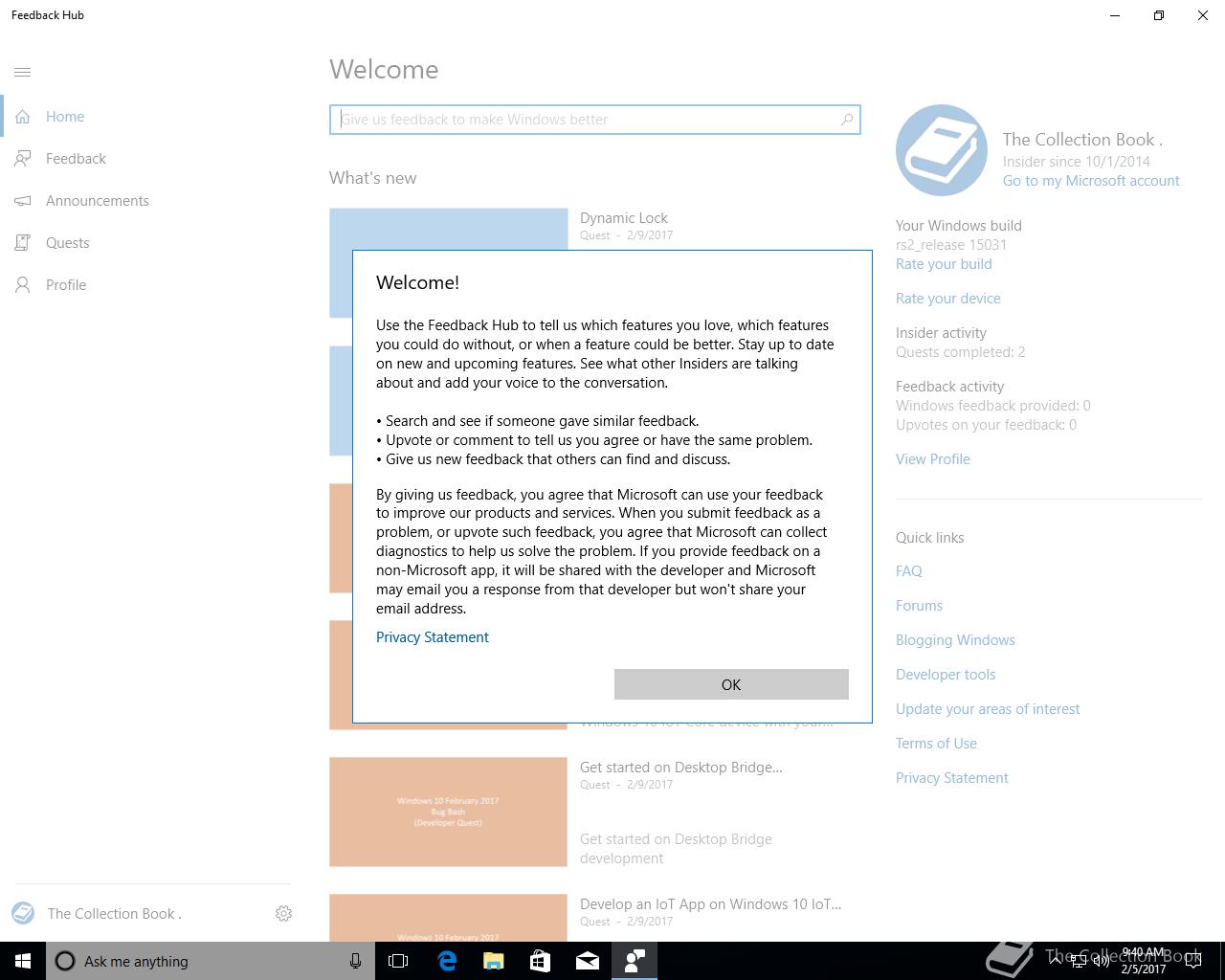This screenshot has width=1225, height=980.
Task: Click the Cortana circle icon
Action: [x=65, y=961]
